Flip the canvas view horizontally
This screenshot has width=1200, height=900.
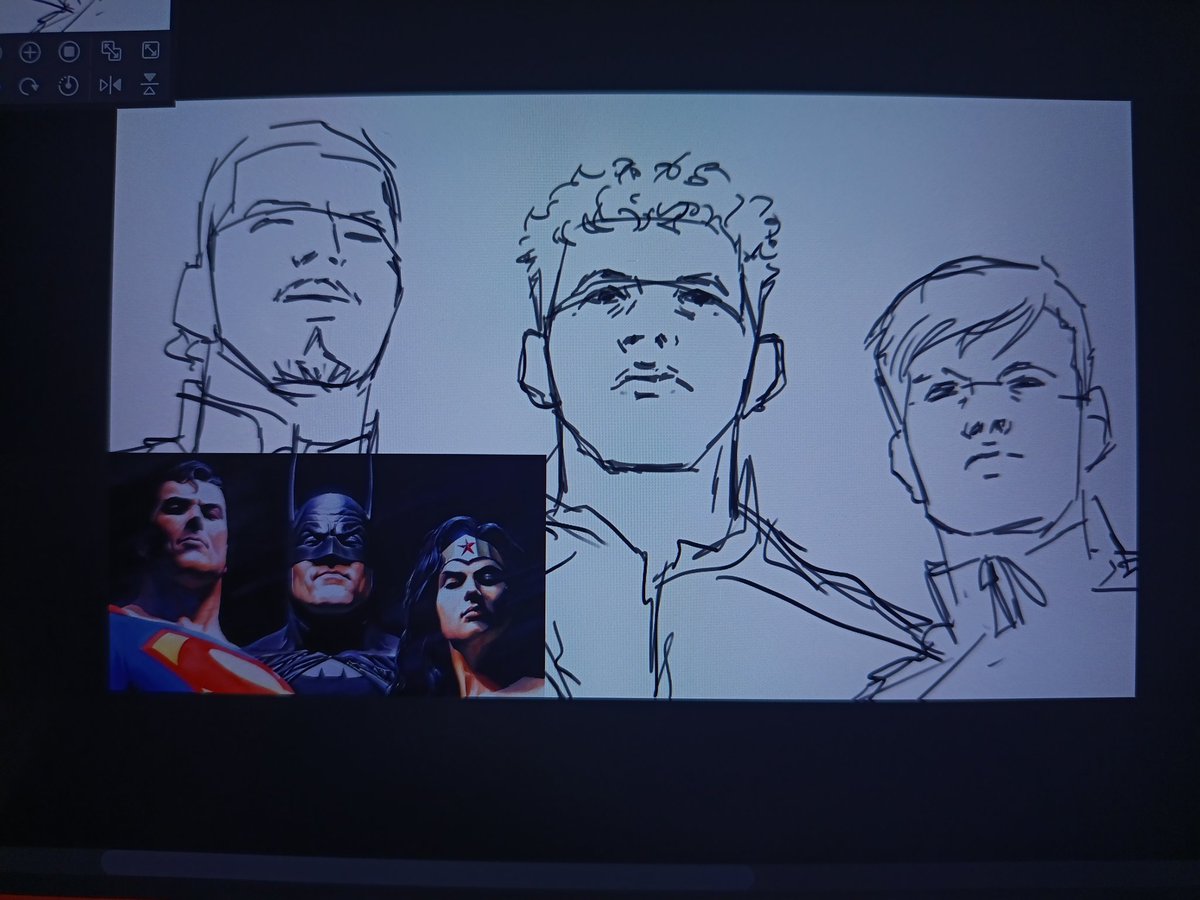coord(110,85)
